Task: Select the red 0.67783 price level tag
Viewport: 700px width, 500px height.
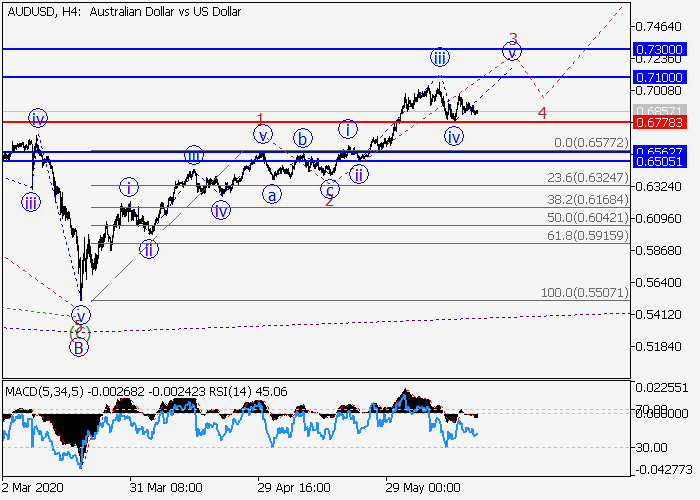Action: 659,122
